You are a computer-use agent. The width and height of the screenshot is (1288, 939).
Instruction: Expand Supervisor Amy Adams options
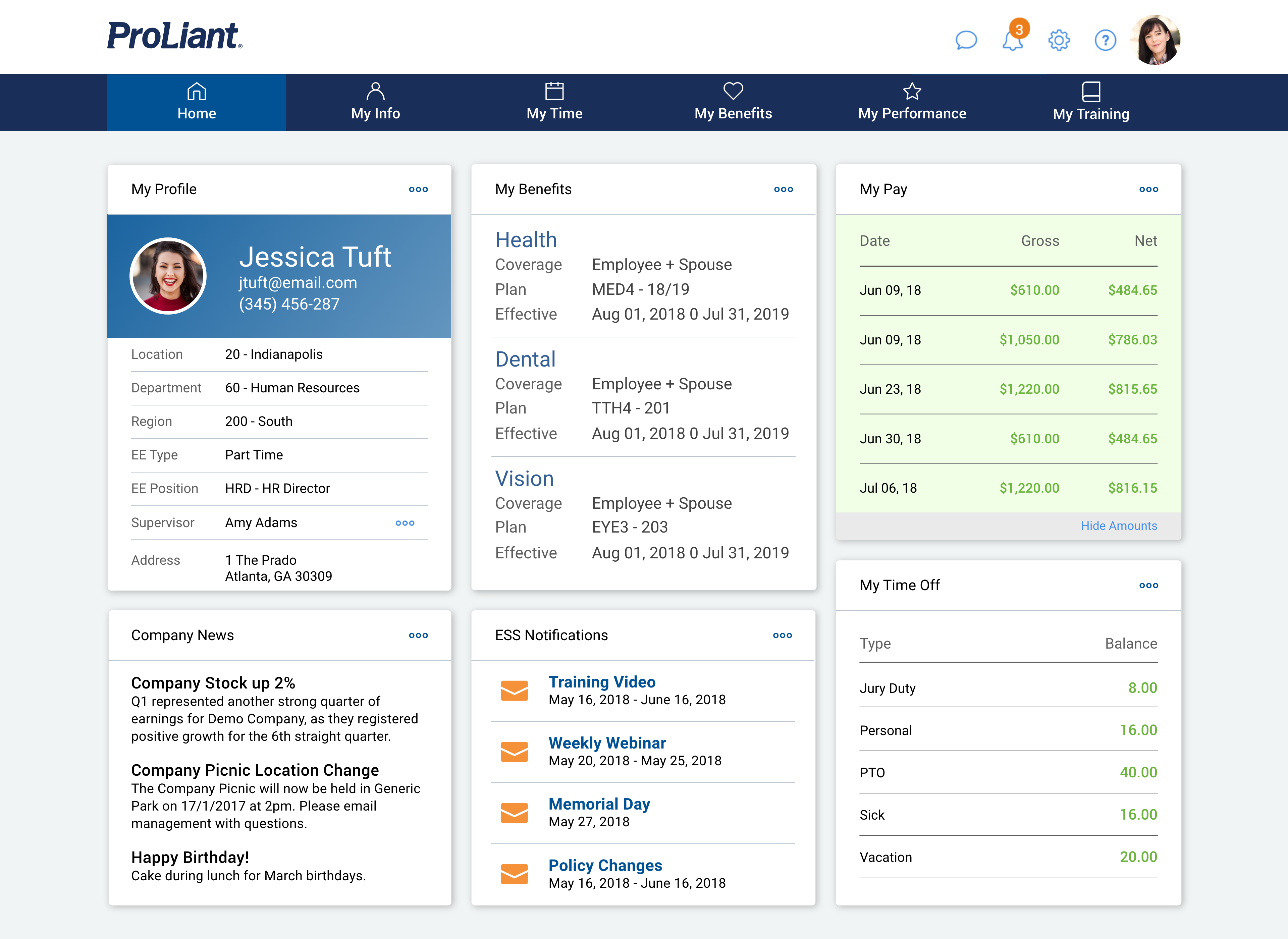(x=405, y=523)
